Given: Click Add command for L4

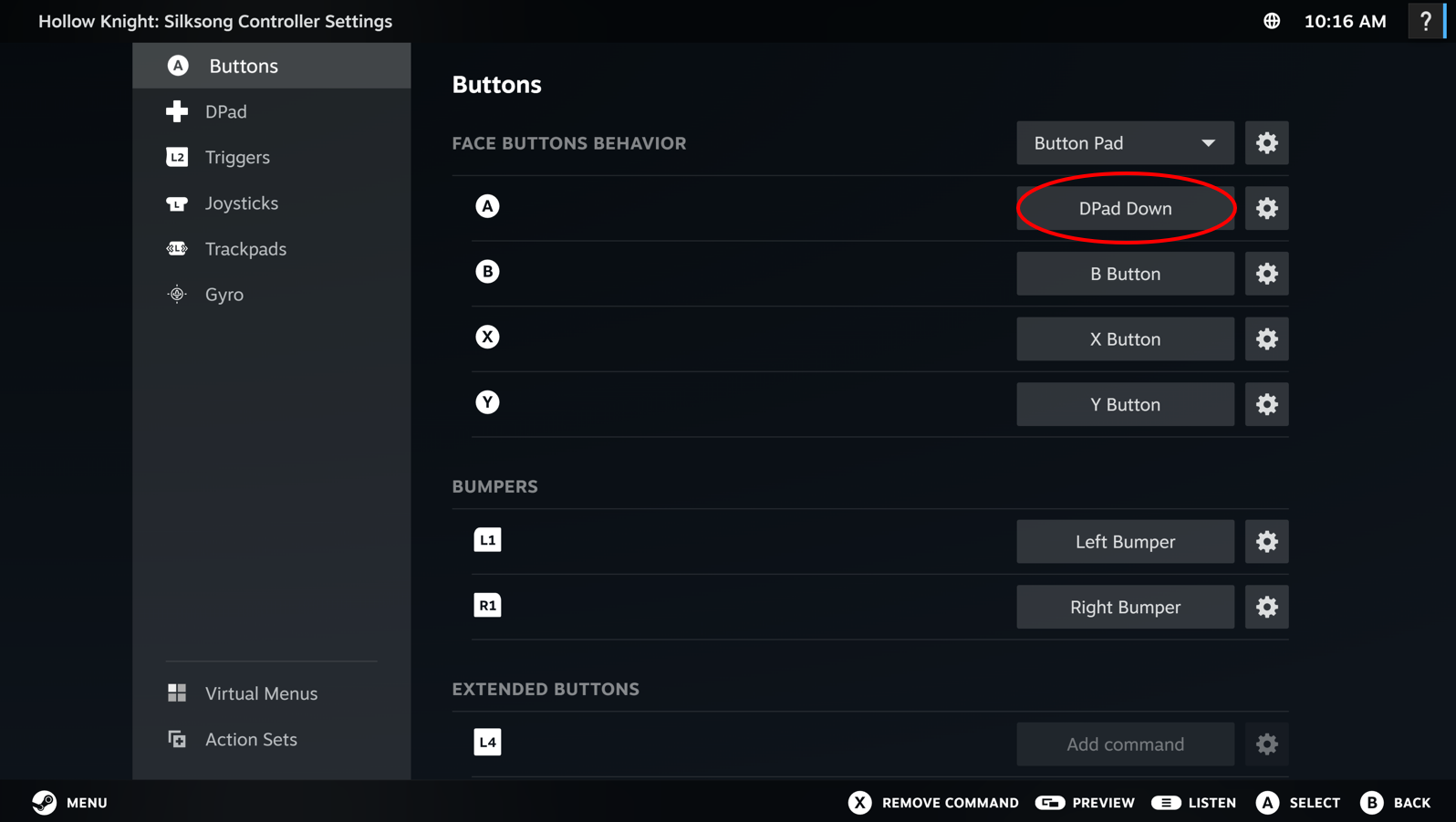Looking at the screenshot, I should point(1125,744).
